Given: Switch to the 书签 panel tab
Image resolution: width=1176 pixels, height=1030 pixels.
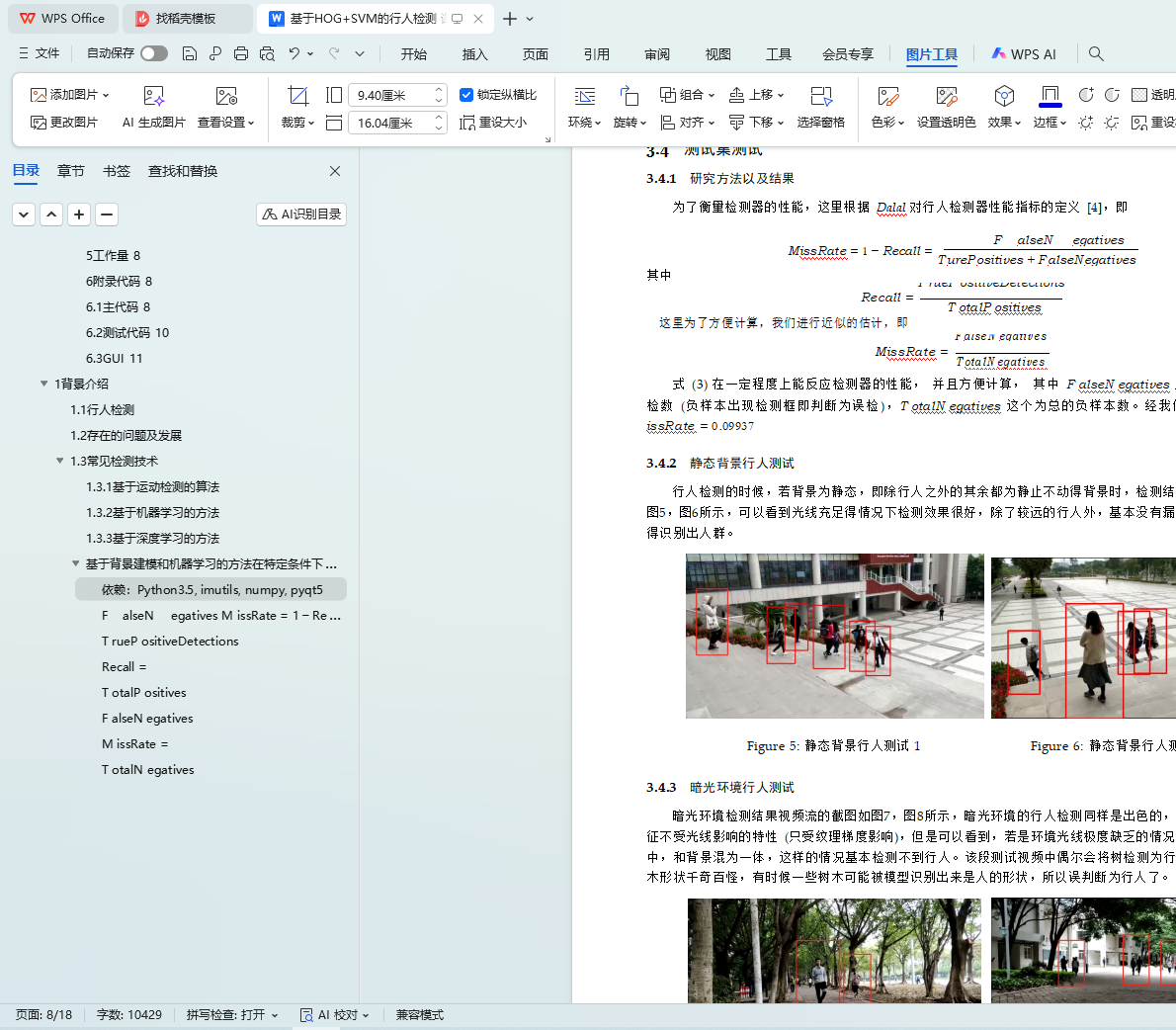Looking at the screenshot, I should [x=117, y=171].
